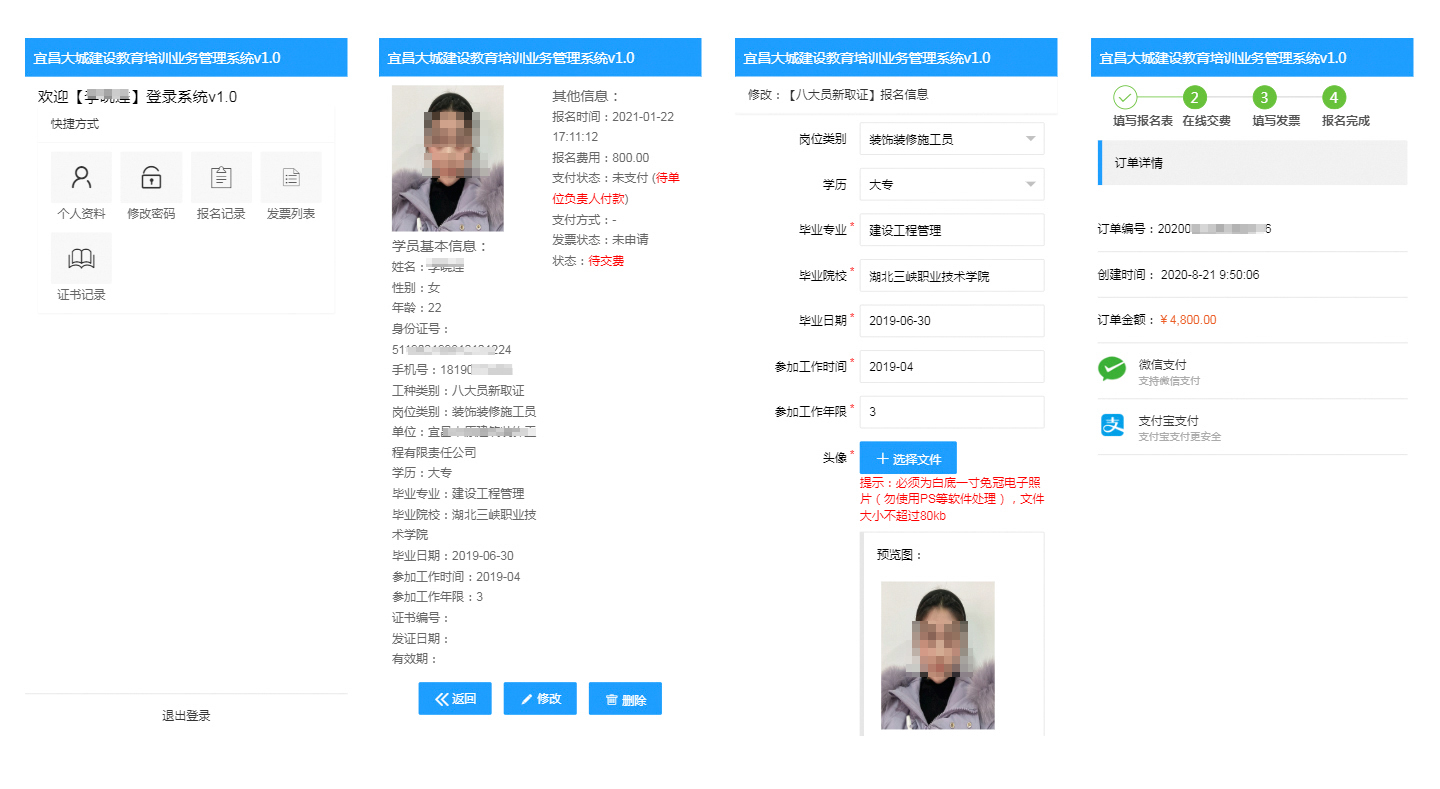Click the 毕业专业 input field
The height and width of the screenshot is (789, 1440).
(951, 230)
